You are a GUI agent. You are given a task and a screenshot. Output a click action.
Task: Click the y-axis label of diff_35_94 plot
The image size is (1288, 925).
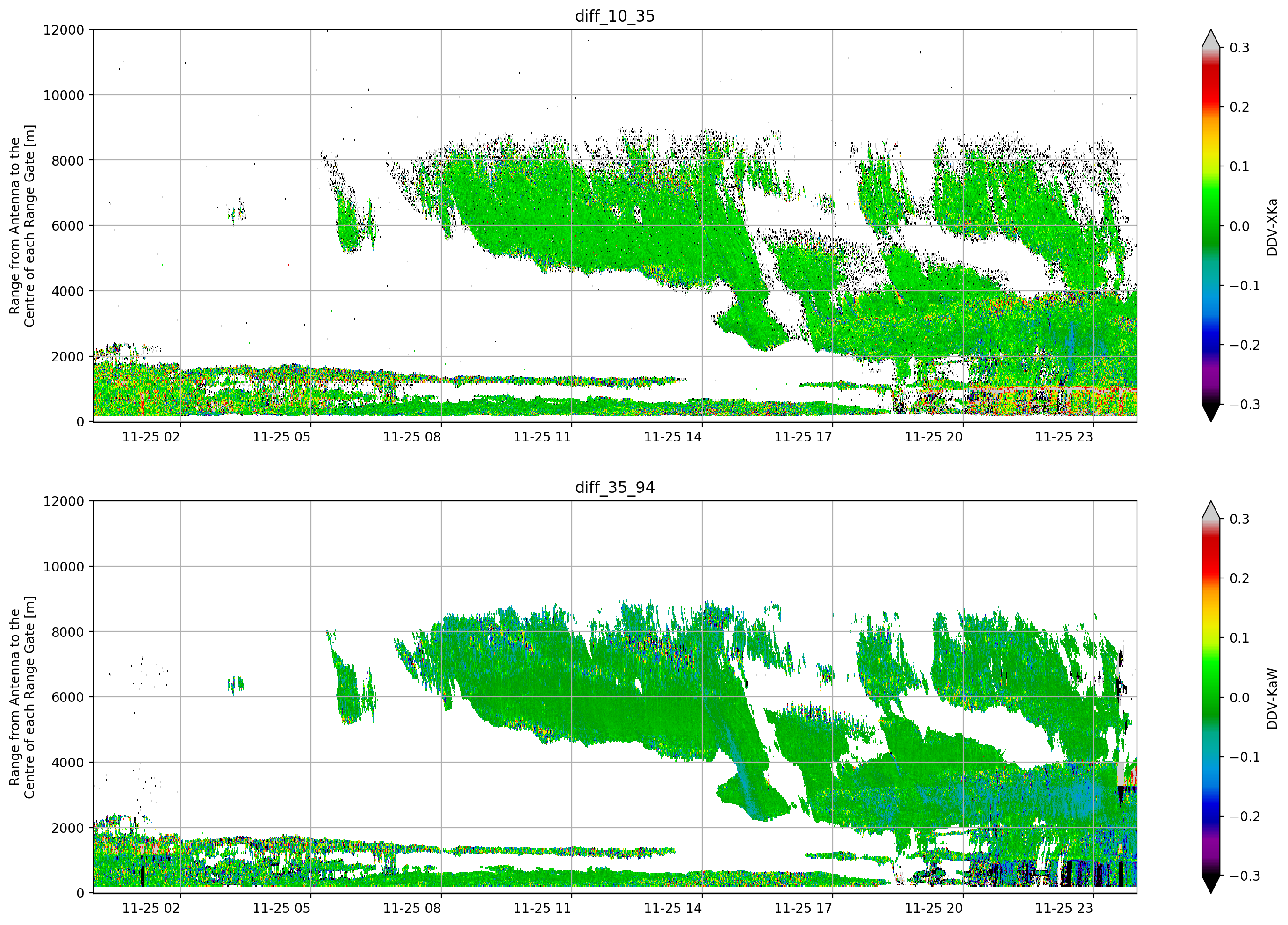pyautogui.click(x=22, y=697)
